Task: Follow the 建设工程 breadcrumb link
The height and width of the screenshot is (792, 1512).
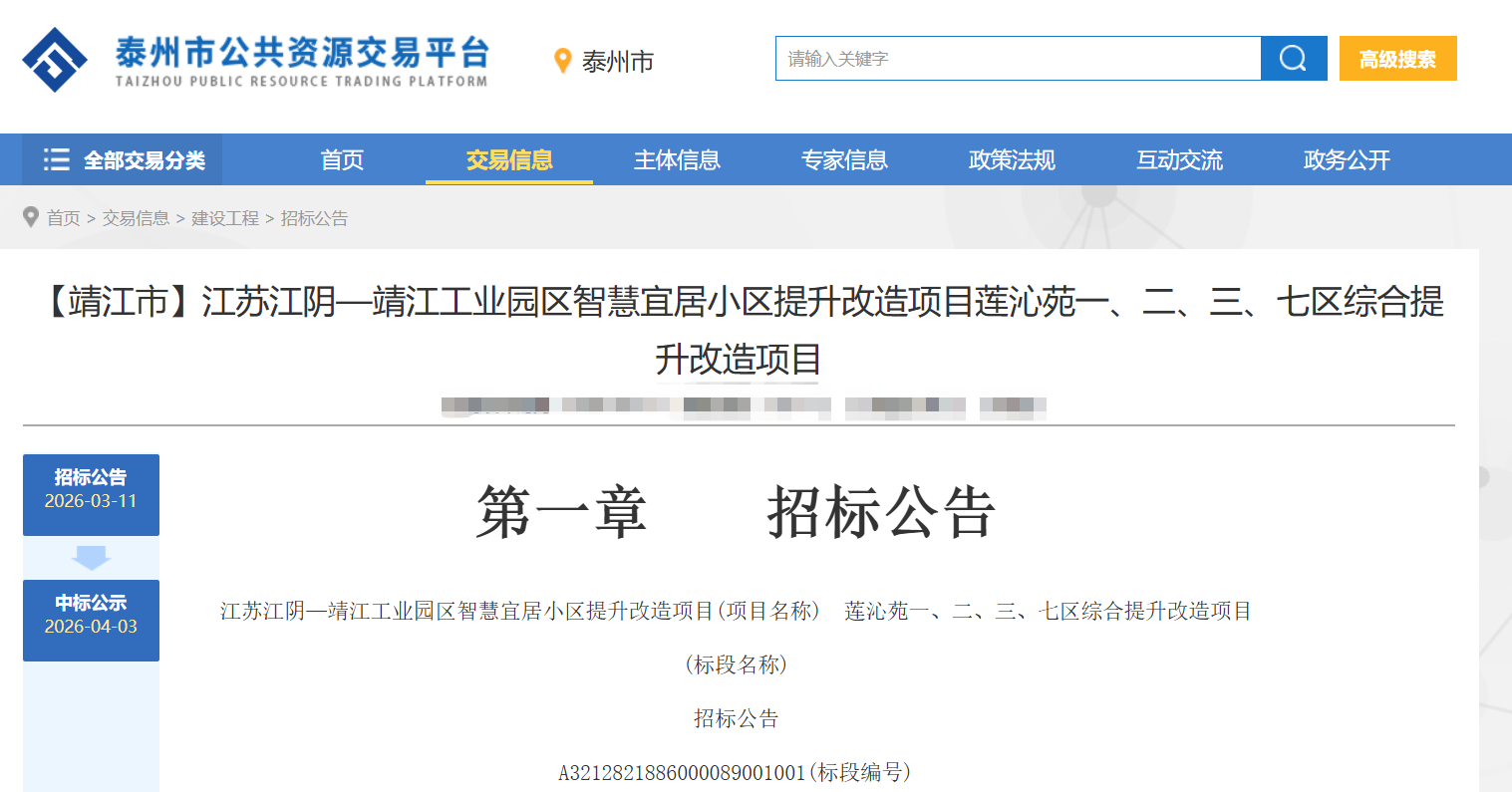Action: pyautogui.click(x=225, y=218)
